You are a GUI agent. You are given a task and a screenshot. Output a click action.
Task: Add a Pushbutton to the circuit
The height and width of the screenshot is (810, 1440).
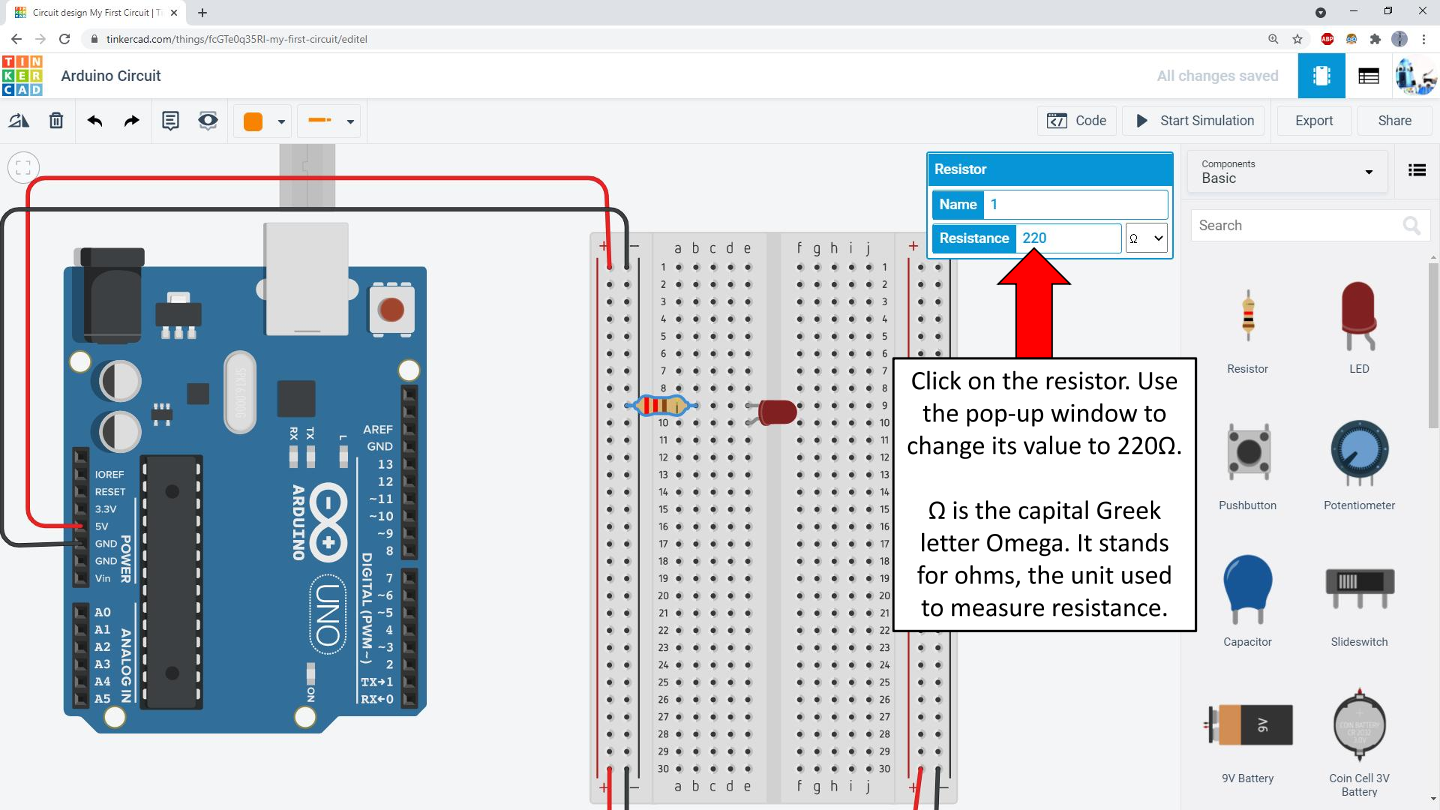click(x=1246, y=455)
